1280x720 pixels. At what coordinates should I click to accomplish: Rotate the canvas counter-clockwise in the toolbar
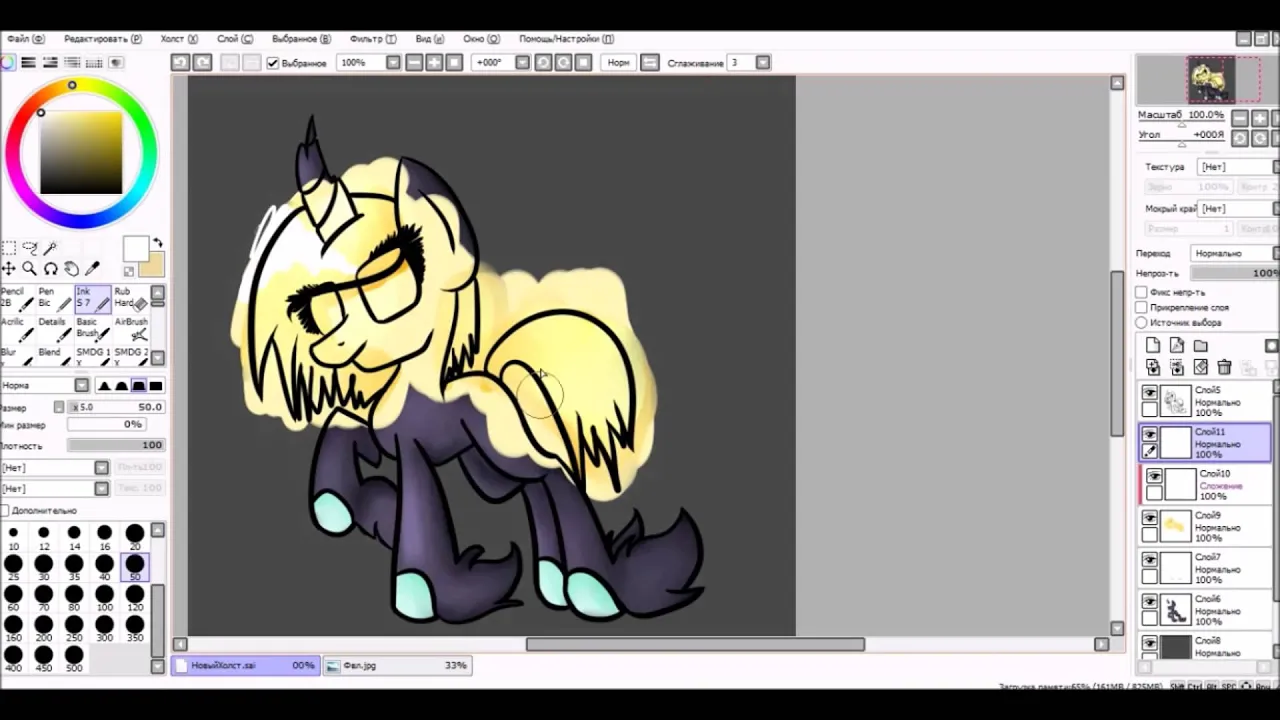click(543, 62)
